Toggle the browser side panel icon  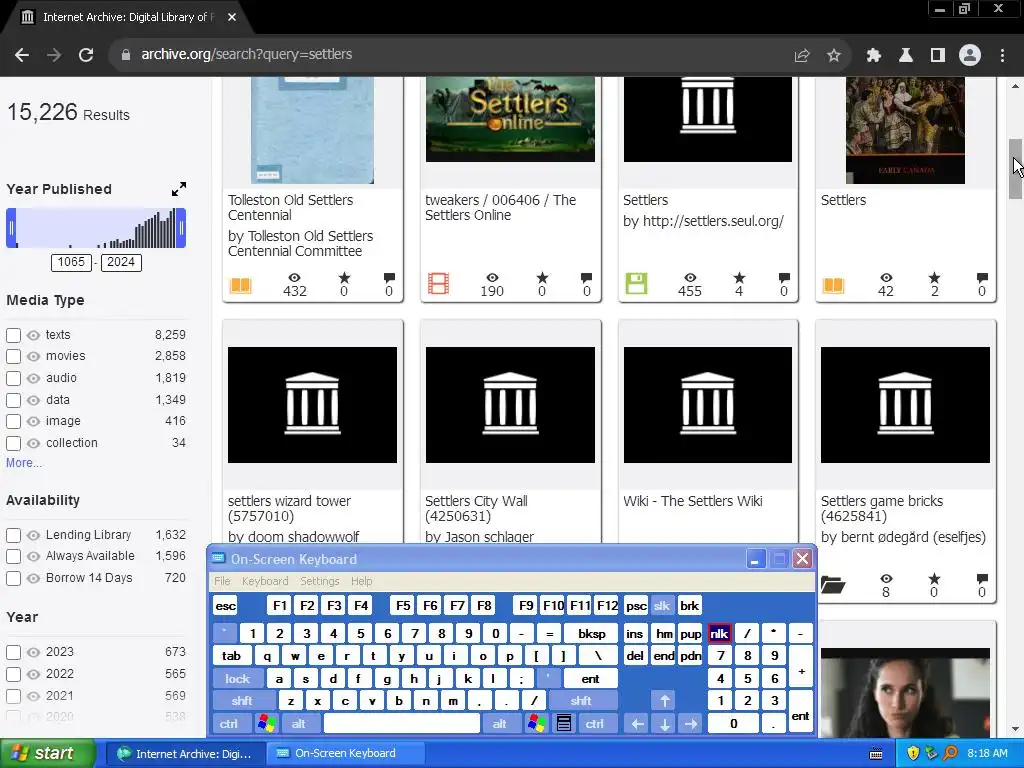(938, 56)
